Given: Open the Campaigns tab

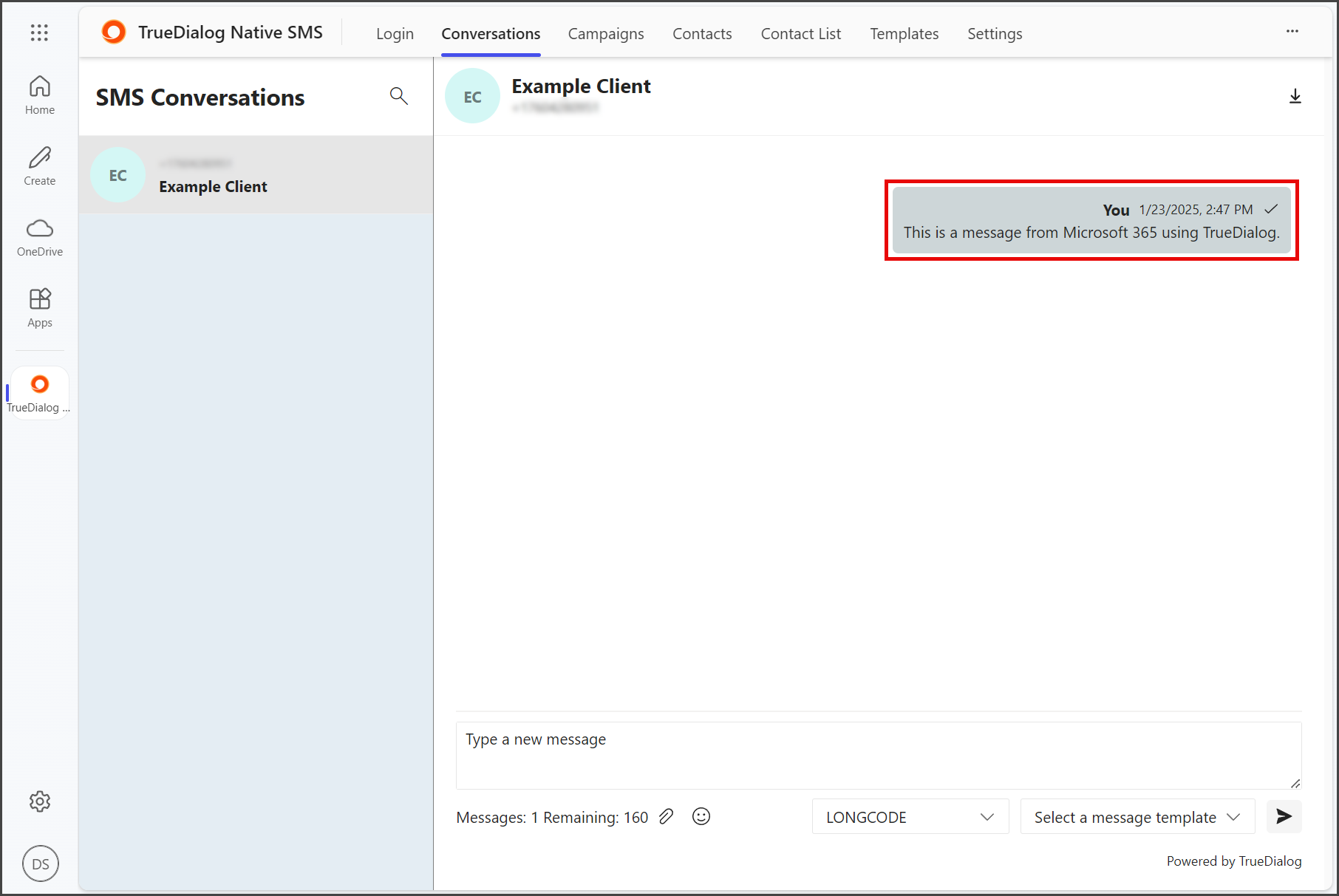Looking at the screenshot, I should (606, 34).
